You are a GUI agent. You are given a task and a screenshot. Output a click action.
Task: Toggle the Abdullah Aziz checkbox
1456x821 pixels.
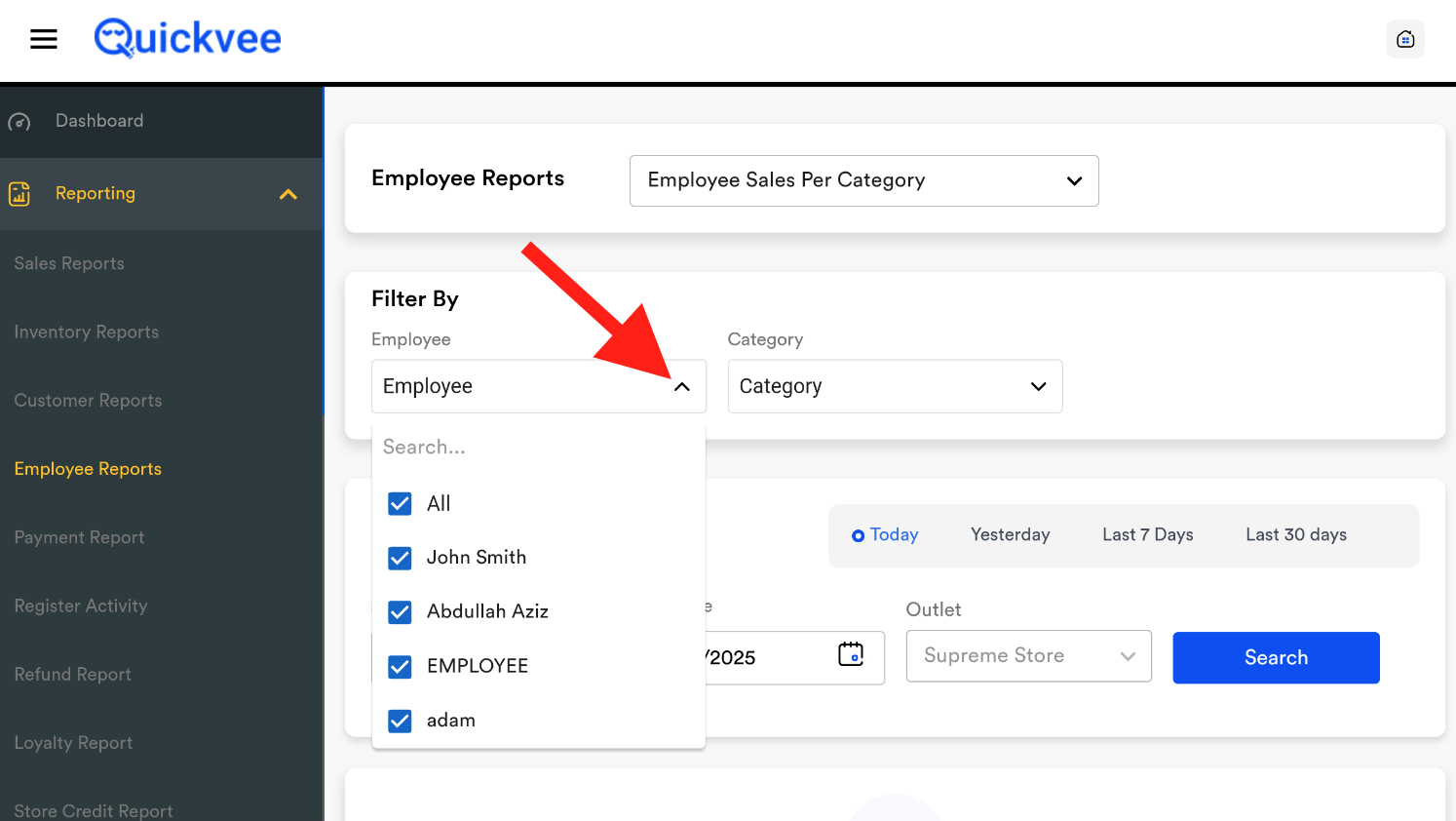(400, 612)
